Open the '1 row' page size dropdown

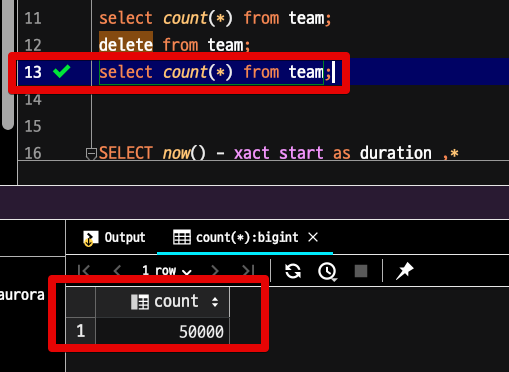pos(167,270)
